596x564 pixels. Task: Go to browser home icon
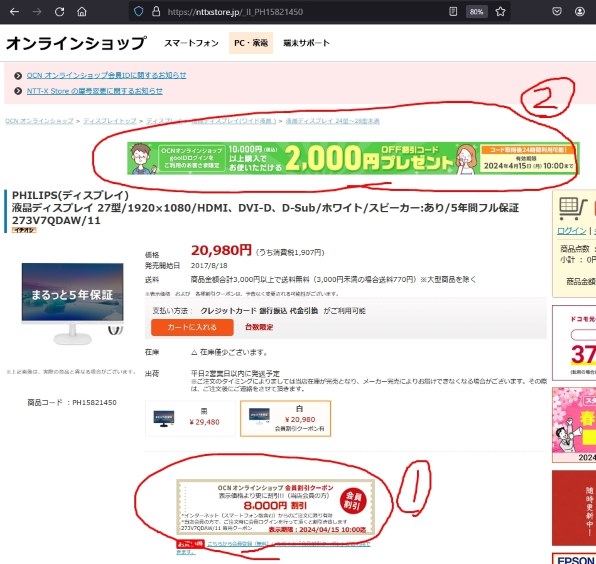(x=82, y=11)
